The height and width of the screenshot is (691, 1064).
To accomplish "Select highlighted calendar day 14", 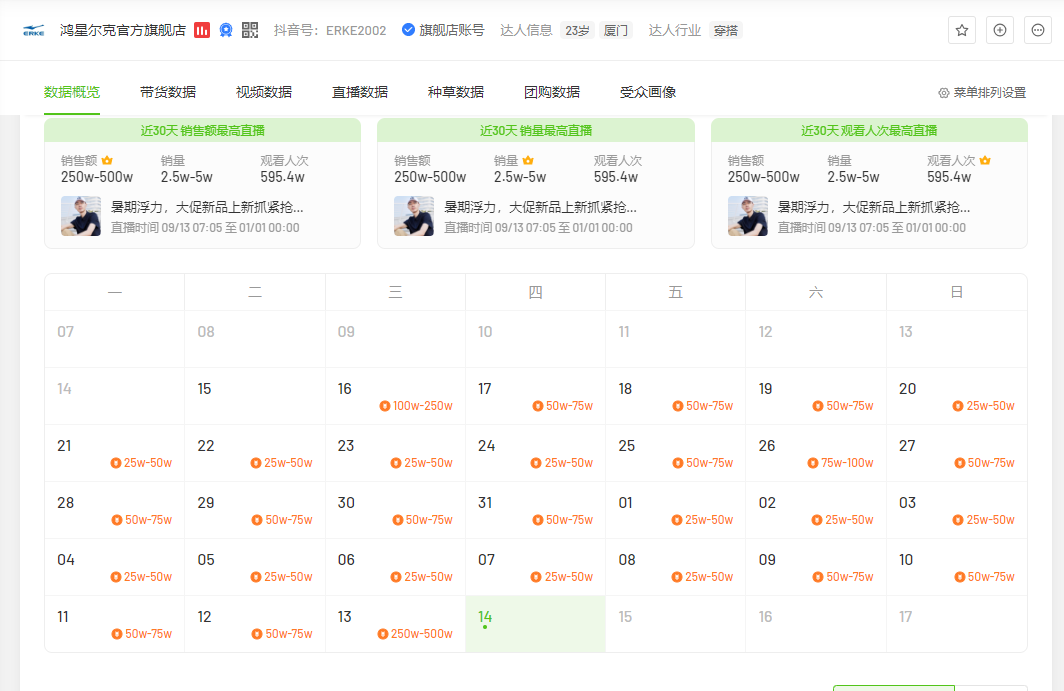I will (x=535, y=624).
